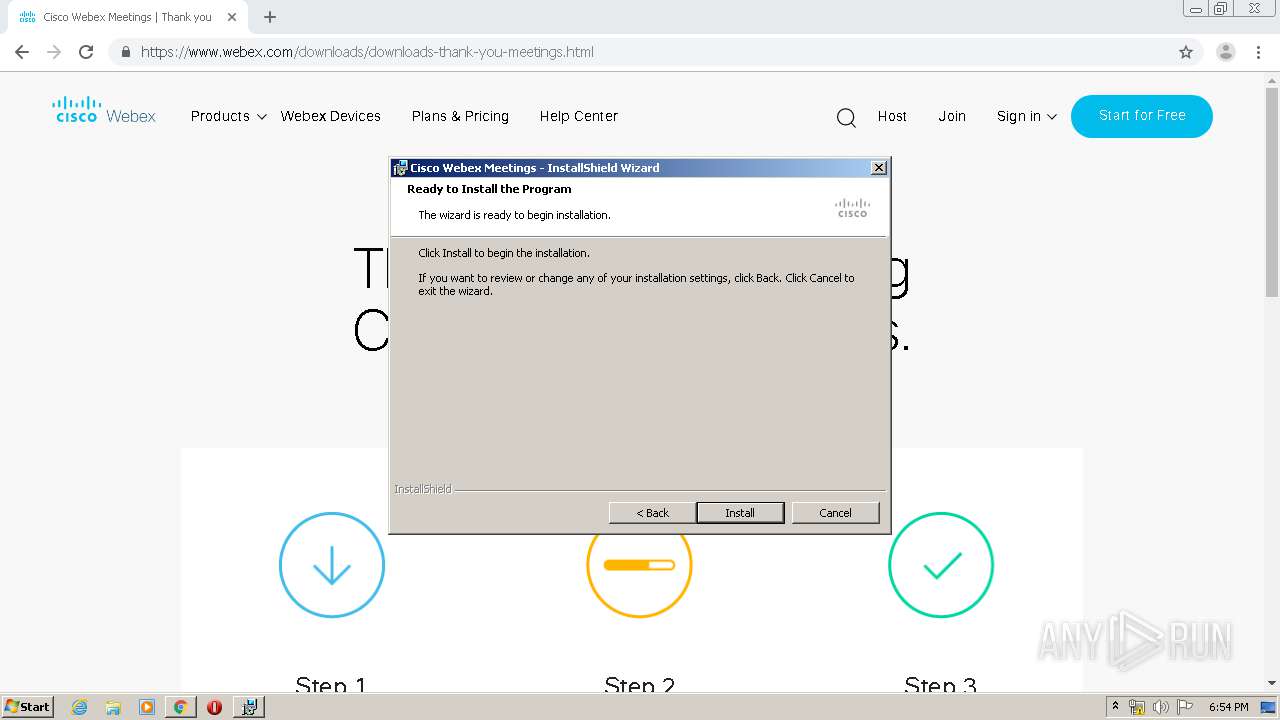Image resolution: width=1280 pixels, height=720 pixels.
Task: Bookmark this page with the star icon
Action: point(1186,52)
